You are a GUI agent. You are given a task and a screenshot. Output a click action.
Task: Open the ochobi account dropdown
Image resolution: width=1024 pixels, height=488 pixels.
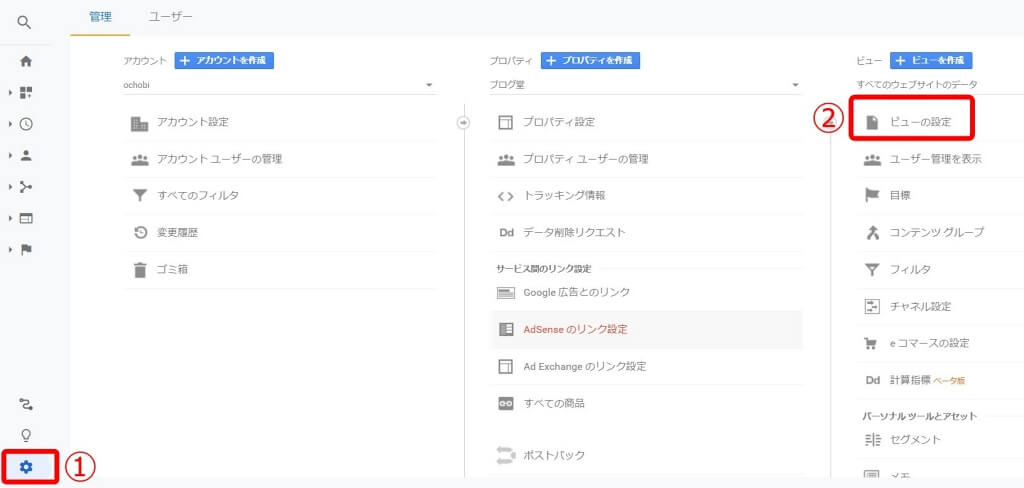point(280,85)
